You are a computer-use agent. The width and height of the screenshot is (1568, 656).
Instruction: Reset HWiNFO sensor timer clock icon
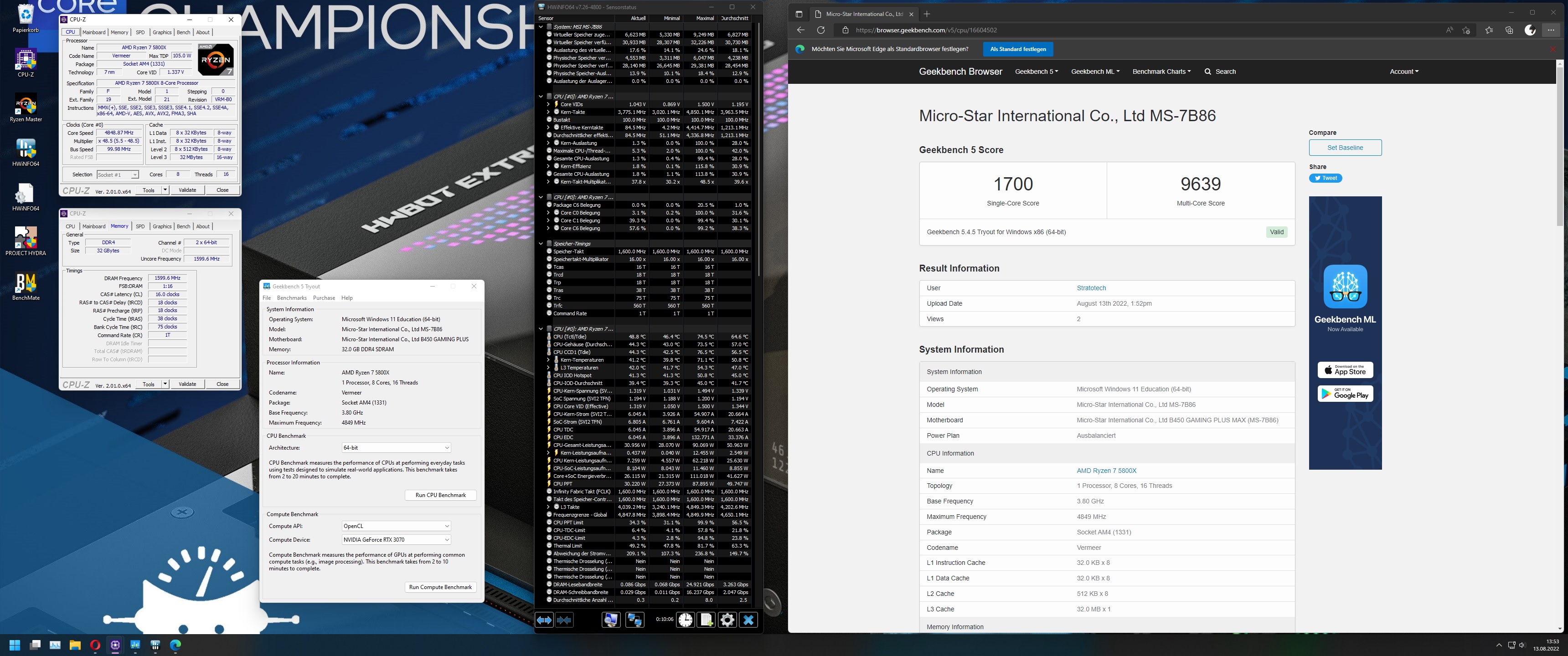[x=686, y=620]
